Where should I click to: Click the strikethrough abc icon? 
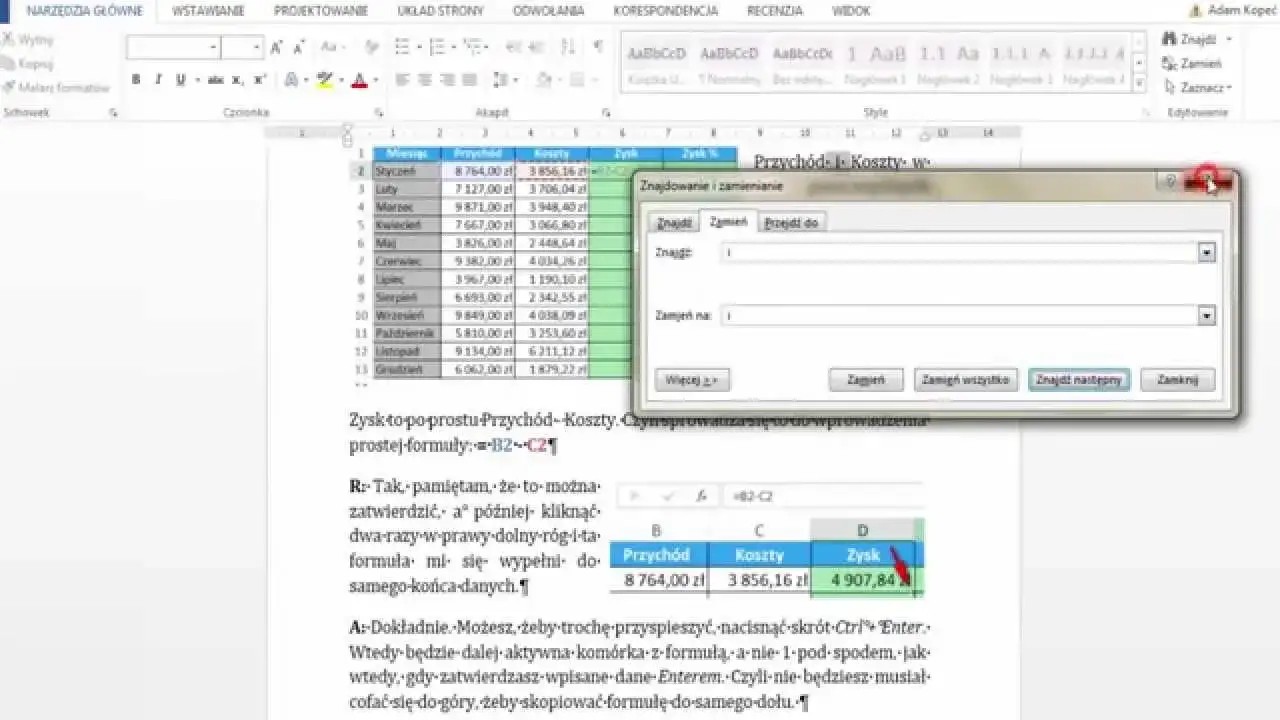pyautogui.click(x=215, y=80)
